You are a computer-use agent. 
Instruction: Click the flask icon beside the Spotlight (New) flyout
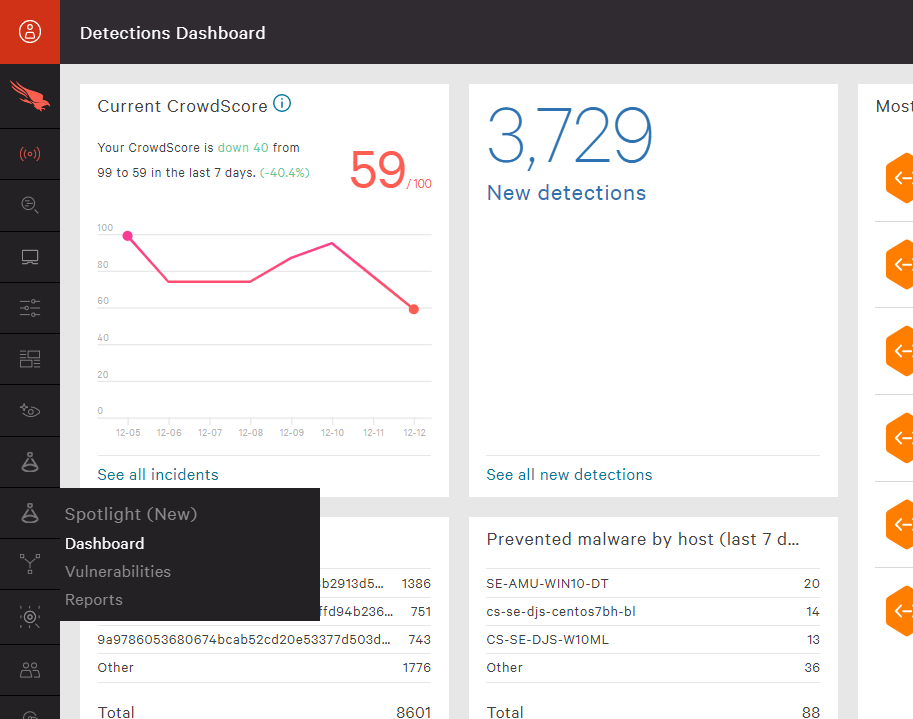[30, 513]
